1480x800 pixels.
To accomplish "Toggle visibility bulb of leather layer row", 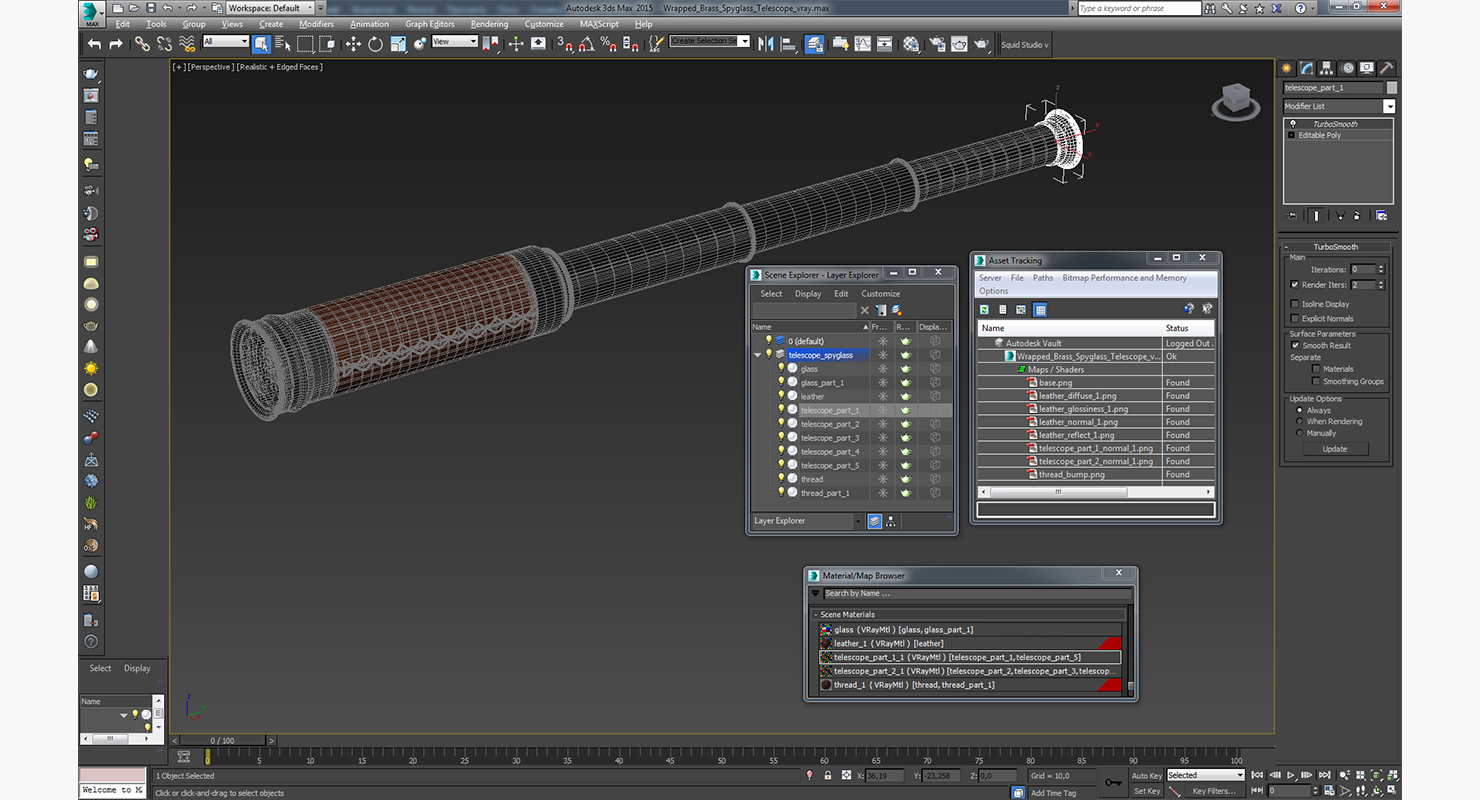I will coord(782,396).
